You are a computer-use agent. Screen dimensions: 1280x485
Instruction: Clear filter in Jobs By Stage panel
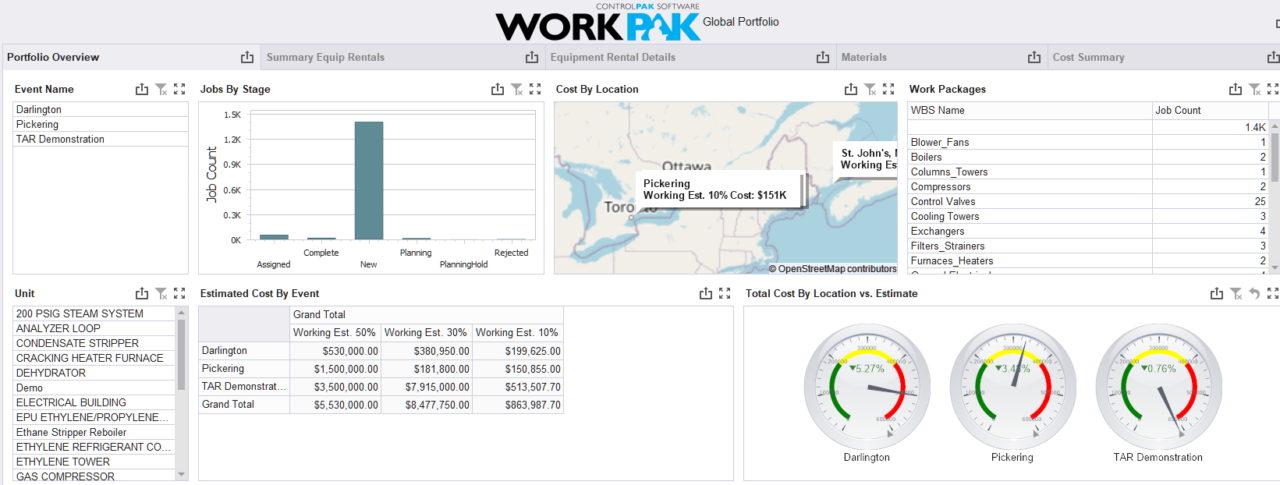click(516, 89)
